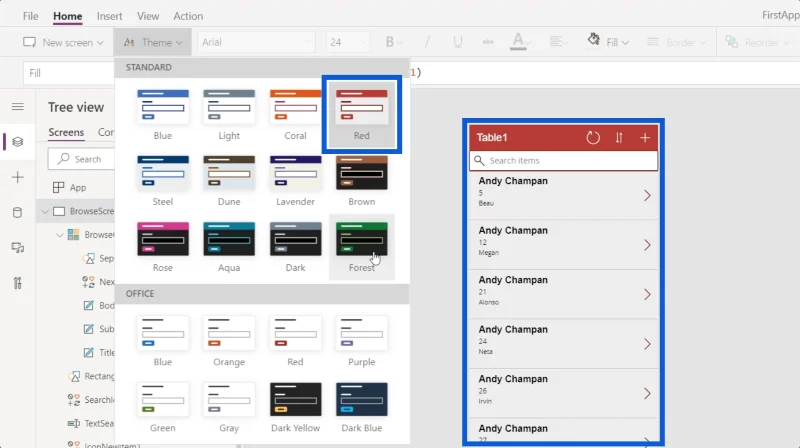Viewport: 800px width, 448px height.
Task: Open the Data sources cylinder icon
Action: (18, 212)
